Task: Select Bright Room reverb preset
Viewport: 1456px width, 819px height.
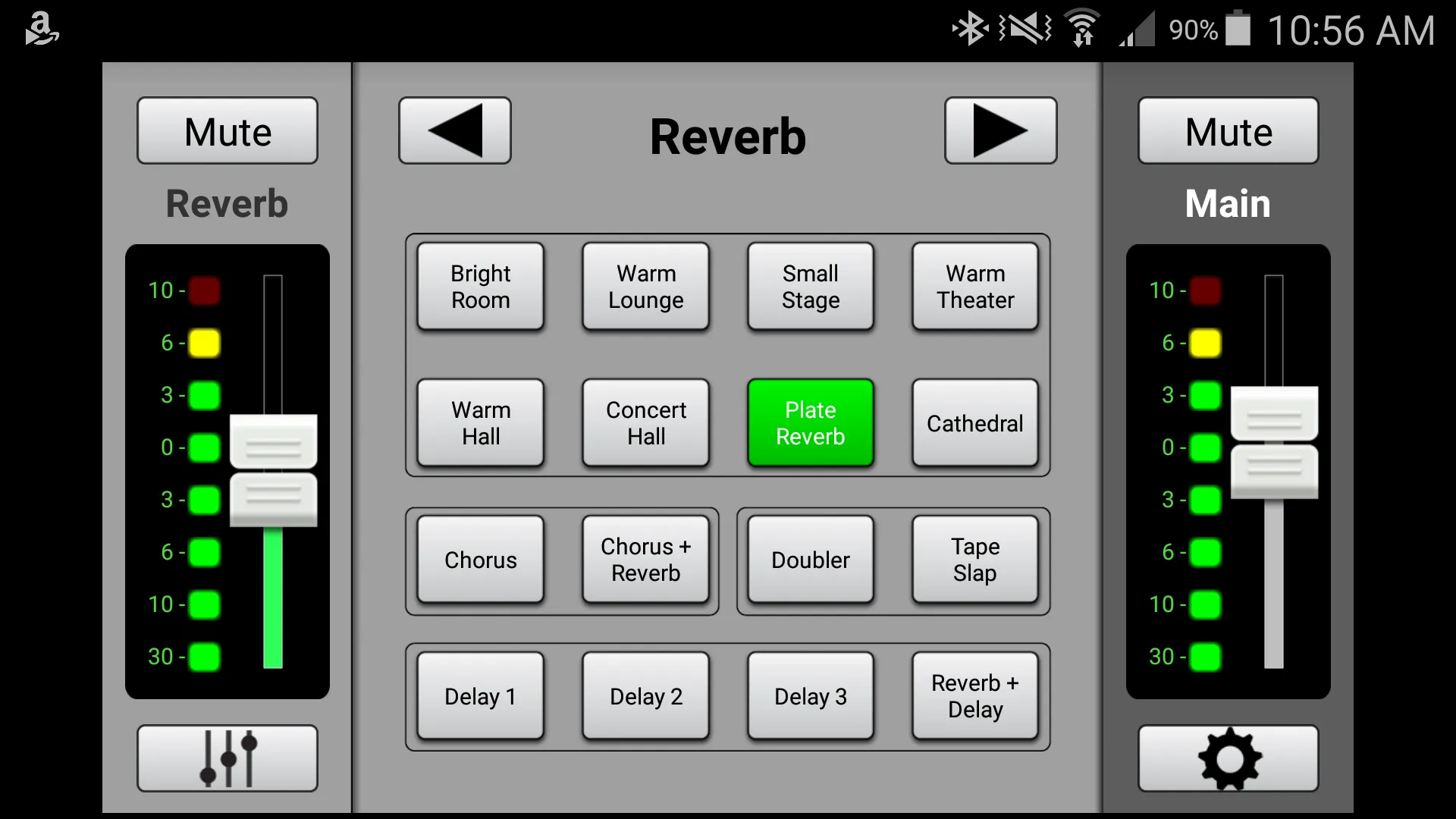Action: click(482, 286)
